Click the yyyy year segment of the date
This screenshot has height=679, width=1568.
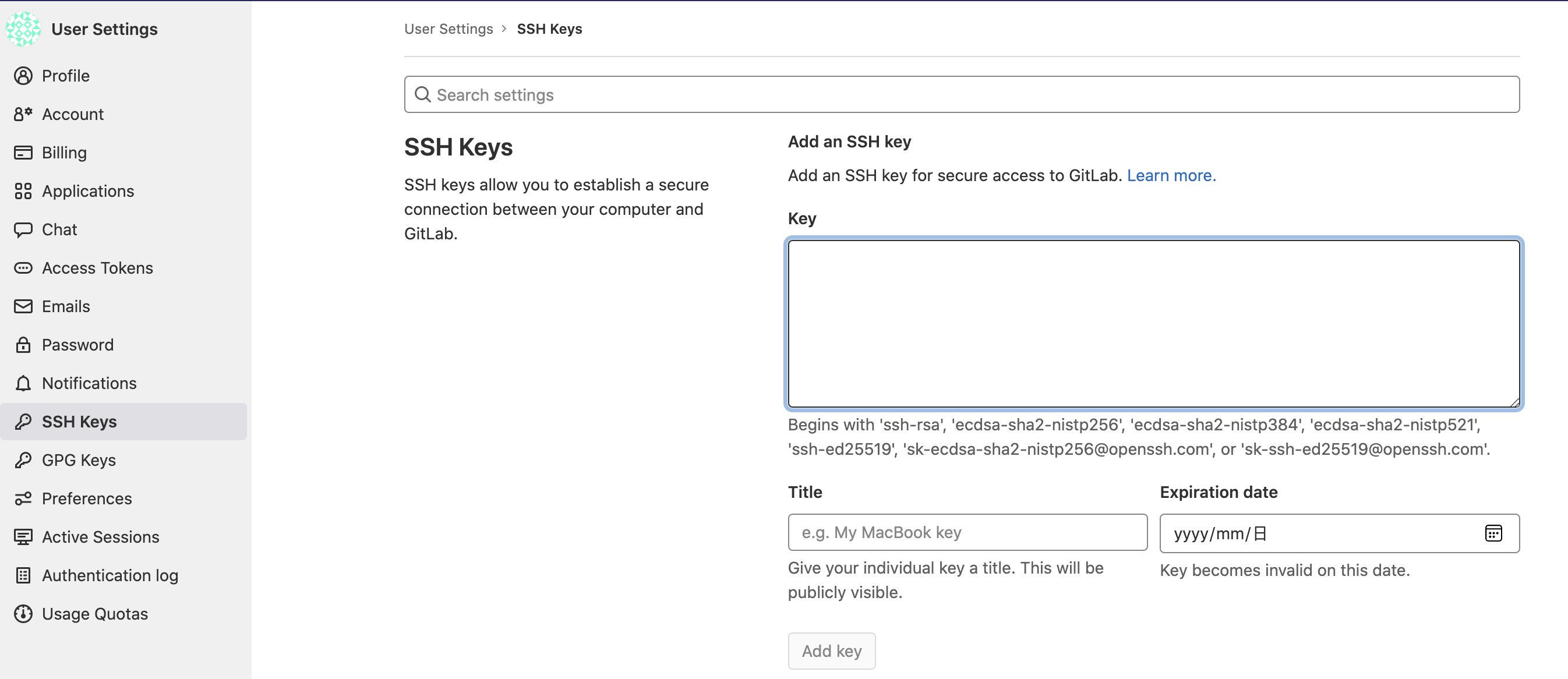point(1191,533)
